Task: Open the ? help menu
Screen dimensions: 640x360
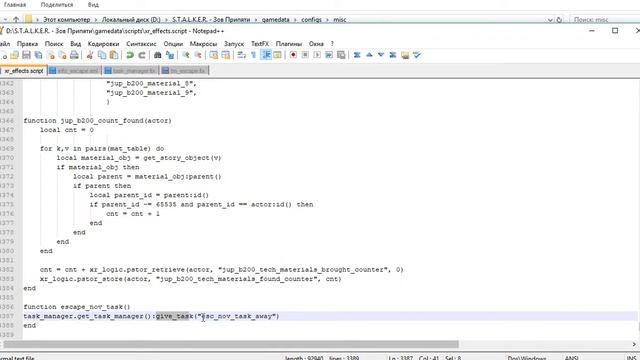Action: pyautogui.click(x=332, y=44)
